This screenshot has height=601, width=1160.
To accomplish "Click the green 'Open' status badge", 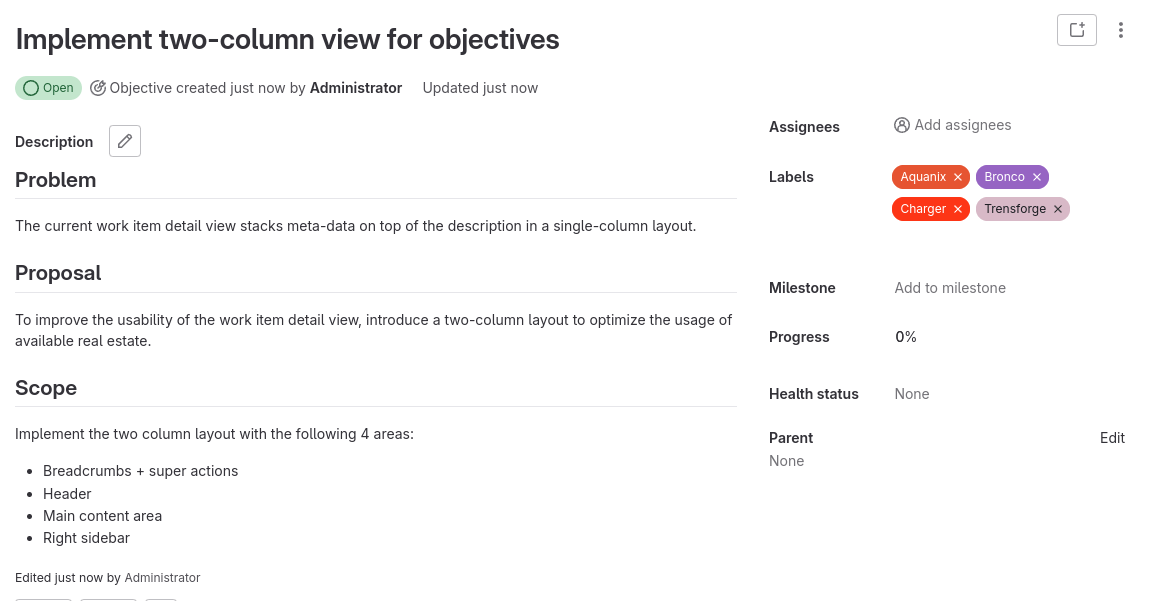I will pyautogui.click(x=48, y=88).
